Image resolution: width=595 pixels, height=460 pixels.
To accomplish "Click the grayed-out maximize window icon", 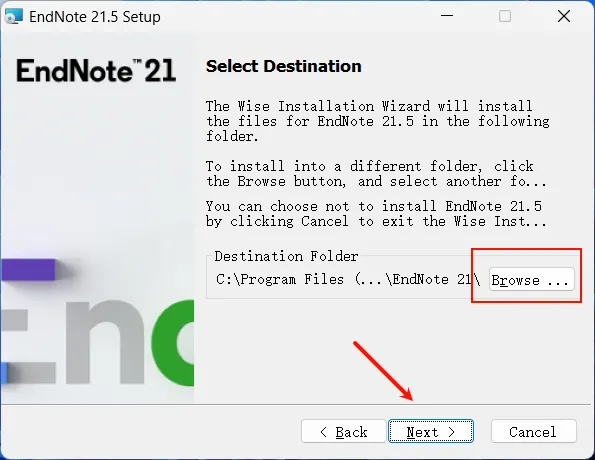I will 505,16.
